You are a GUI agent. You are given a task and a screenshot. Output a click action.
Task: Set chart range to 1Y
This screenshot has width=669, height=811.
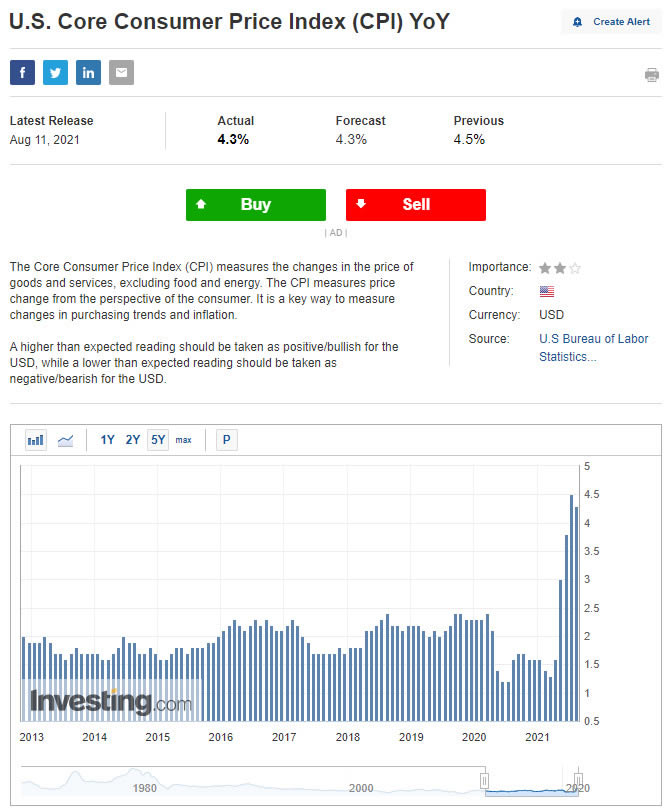(x=107, y=440)
